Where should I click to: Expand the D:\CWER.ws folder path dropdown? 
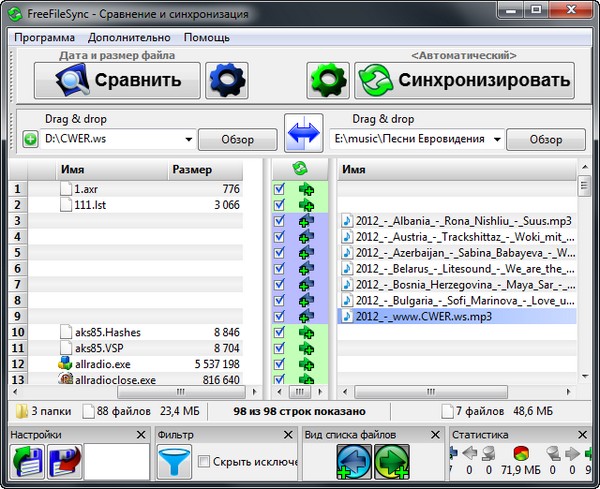pos(187,140)
